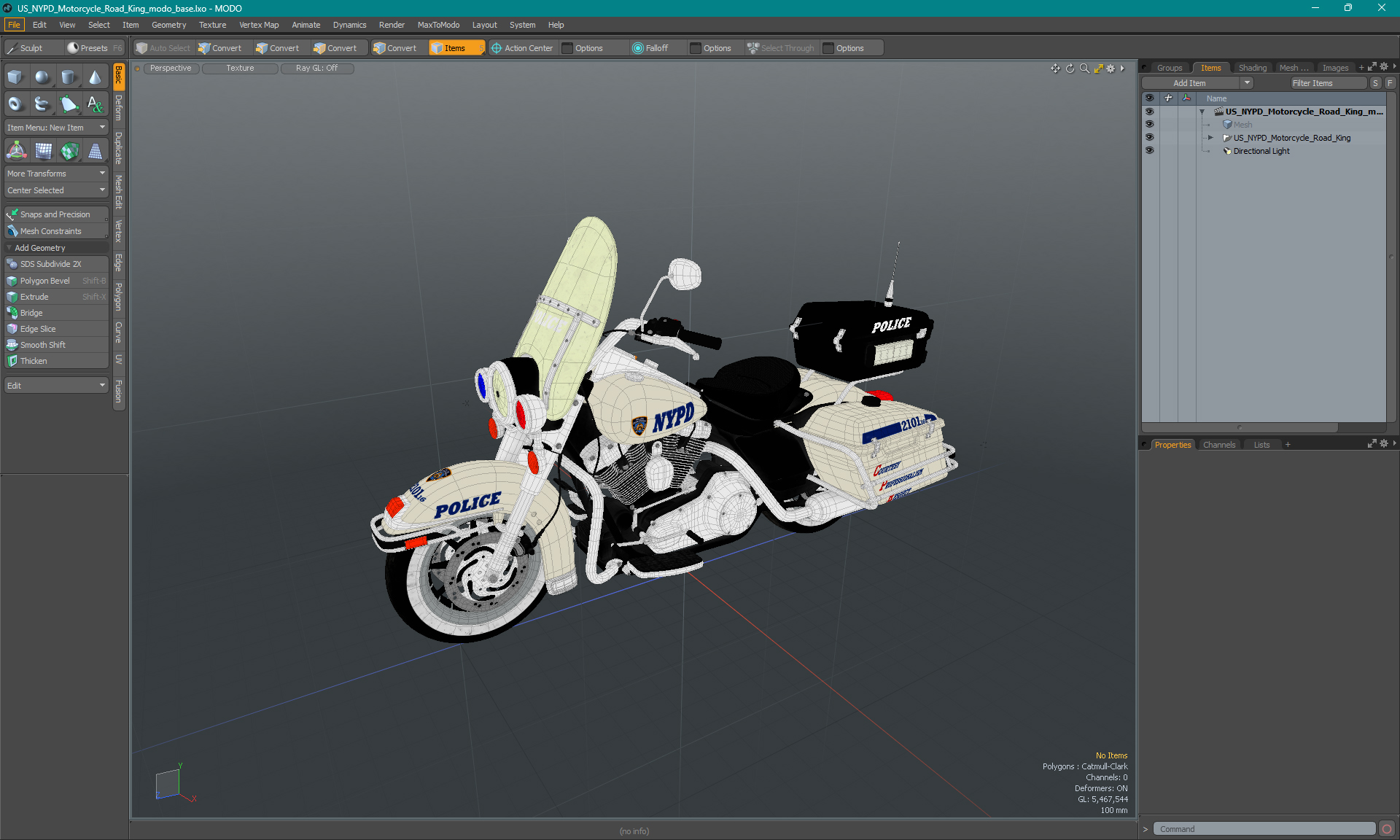Switch to the Shading tab

[1252, 68]
